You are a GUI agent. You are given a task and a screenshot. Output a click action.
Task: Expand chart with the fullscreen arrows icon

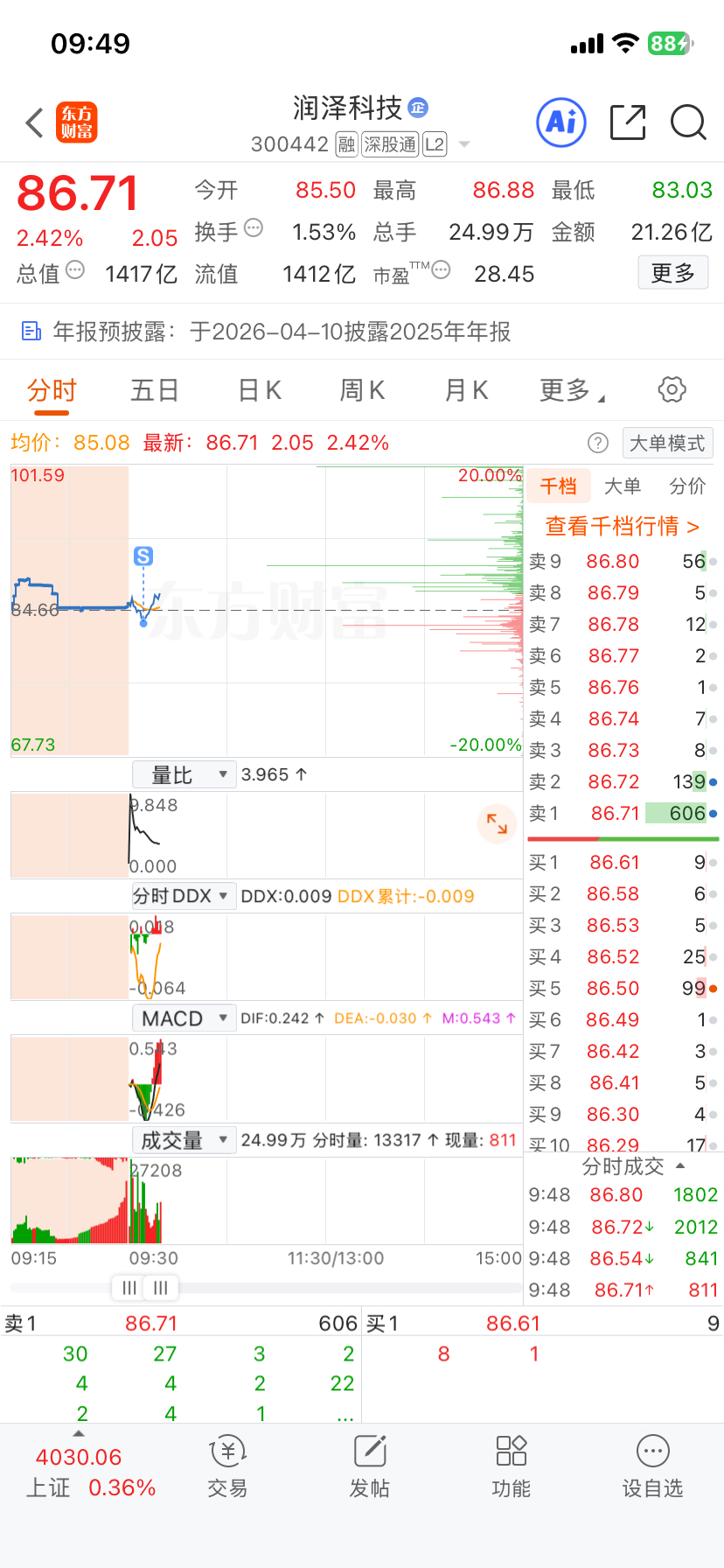point(497,823)
